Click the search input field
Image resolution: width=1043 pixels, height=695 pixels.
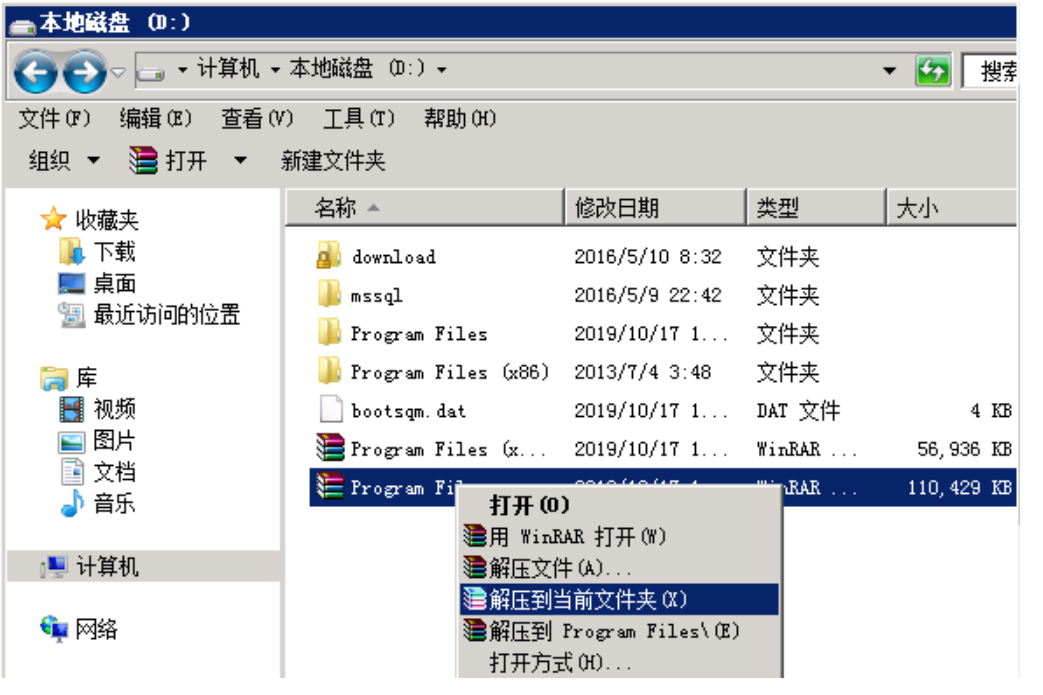(x=989, y=70)
